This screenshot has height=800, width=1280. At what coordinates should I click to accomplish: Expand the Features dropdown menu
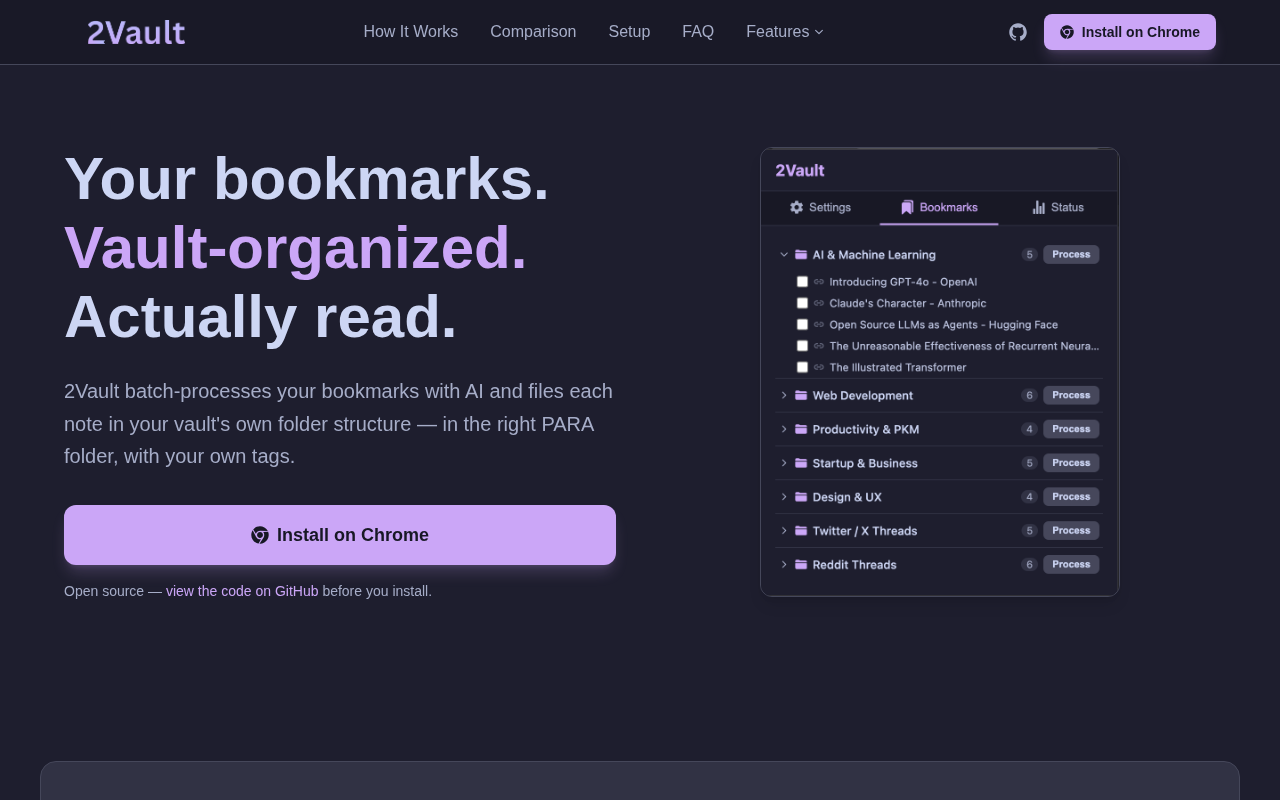(785, 32)
